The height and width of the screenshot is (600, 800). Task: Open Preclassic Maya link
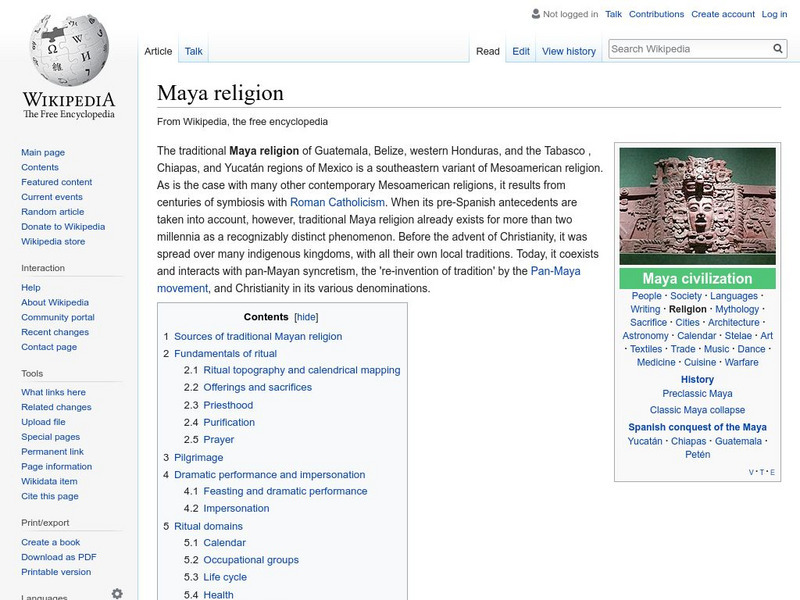click(697, 393)
